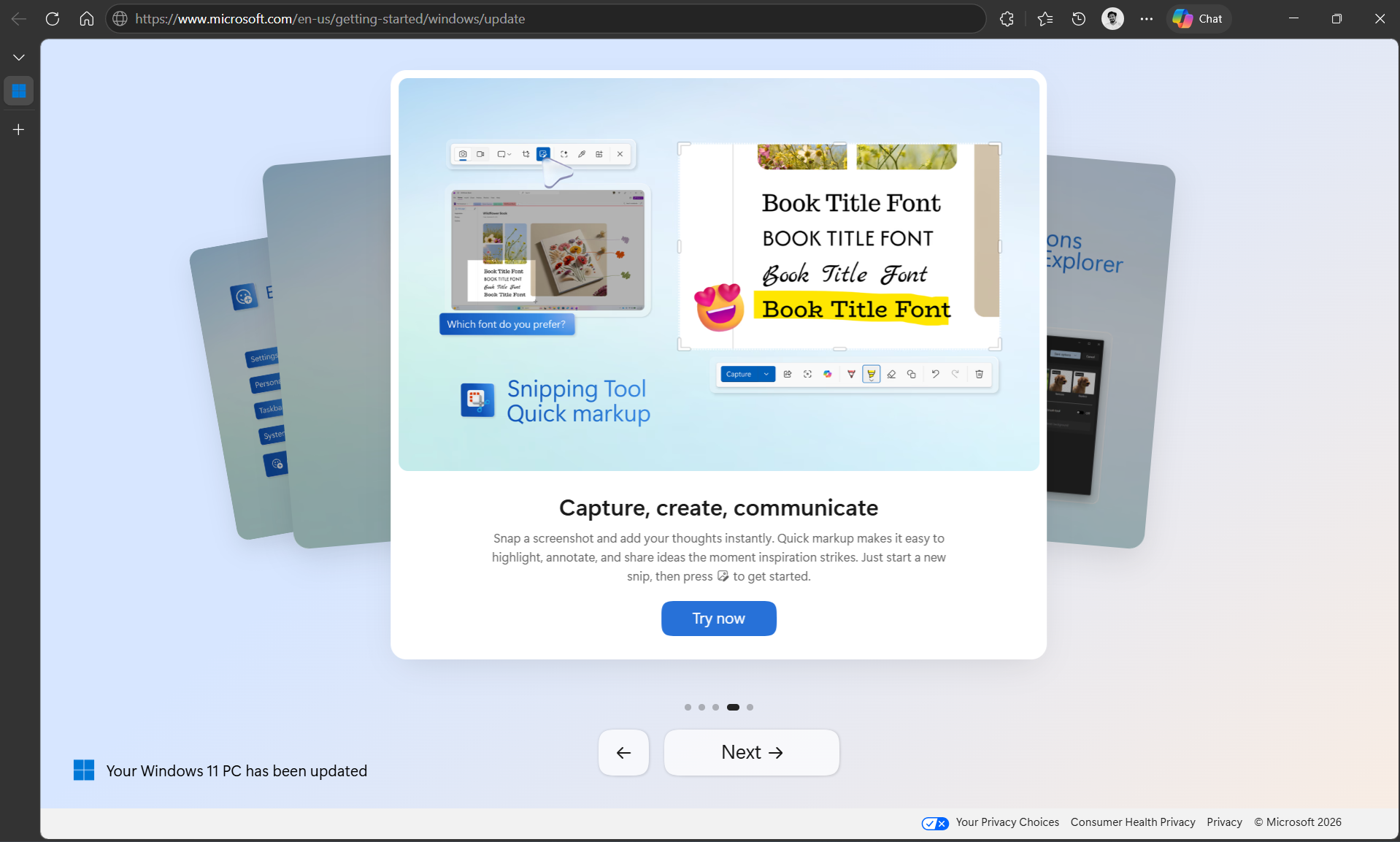Toggle the quick markup button in the snip toolbar
The height and width of the screenshot is (842, 1400).
point(543,154)
